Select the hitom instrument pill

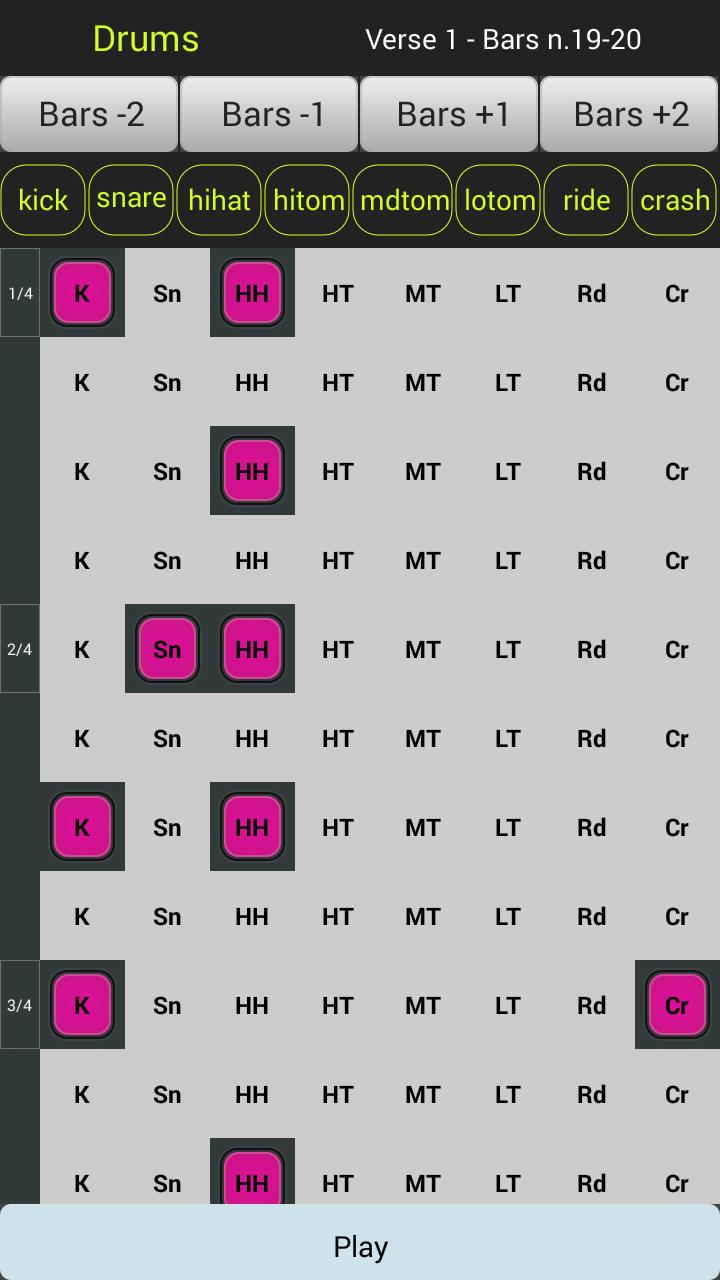click(307, 200)
